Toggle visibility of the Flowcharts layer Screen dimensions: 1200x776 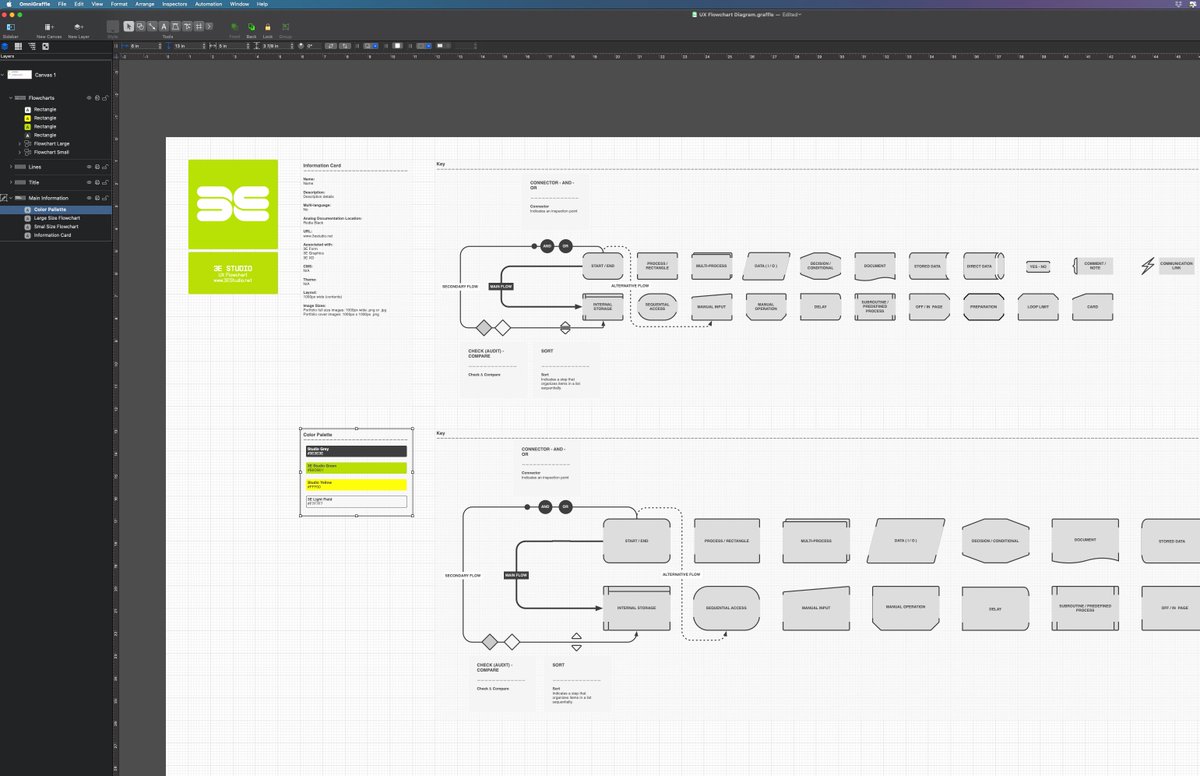point(89,98)
